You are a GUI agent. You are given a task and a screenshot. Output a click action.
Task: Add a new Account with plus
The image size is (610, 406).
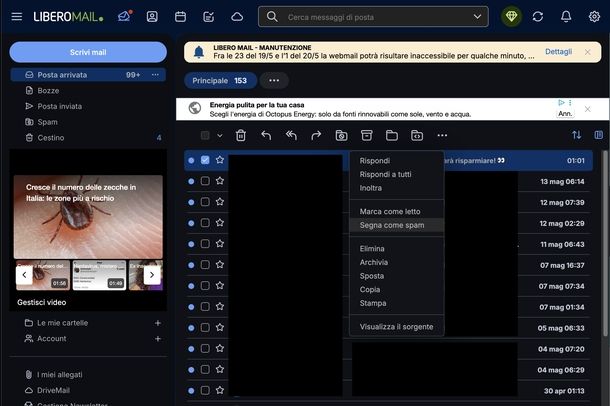(x=158, y=339)
